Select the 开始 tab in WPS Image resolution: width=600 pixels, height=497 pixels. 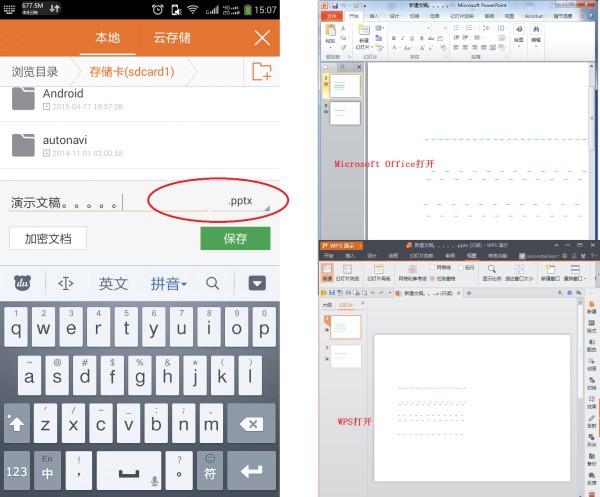click(329, 256)
